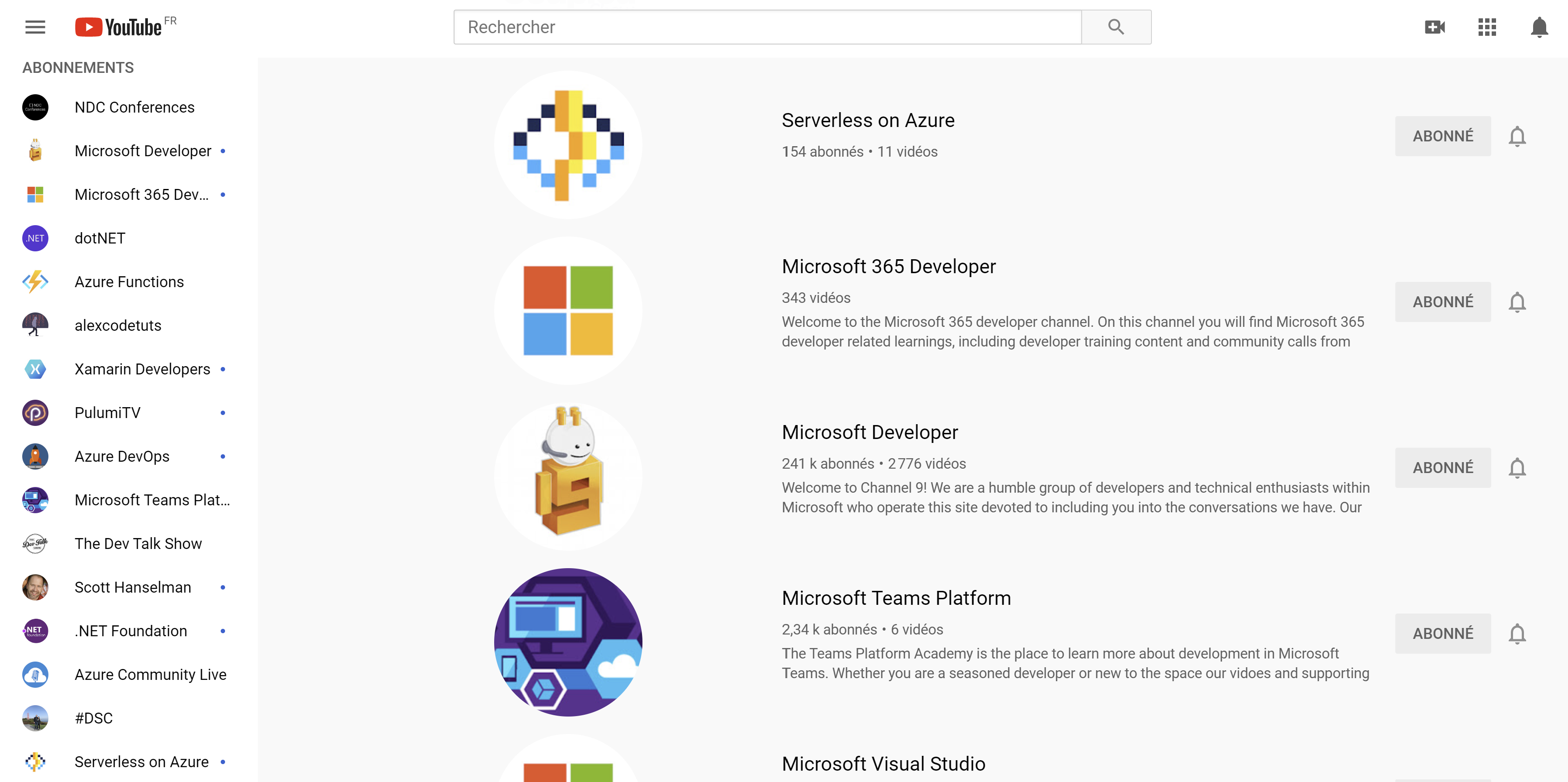Image resolution: width=1568 pixels, height=782 pixels.
Task: Click the search magnifier button
Action: click(1115, 27)
